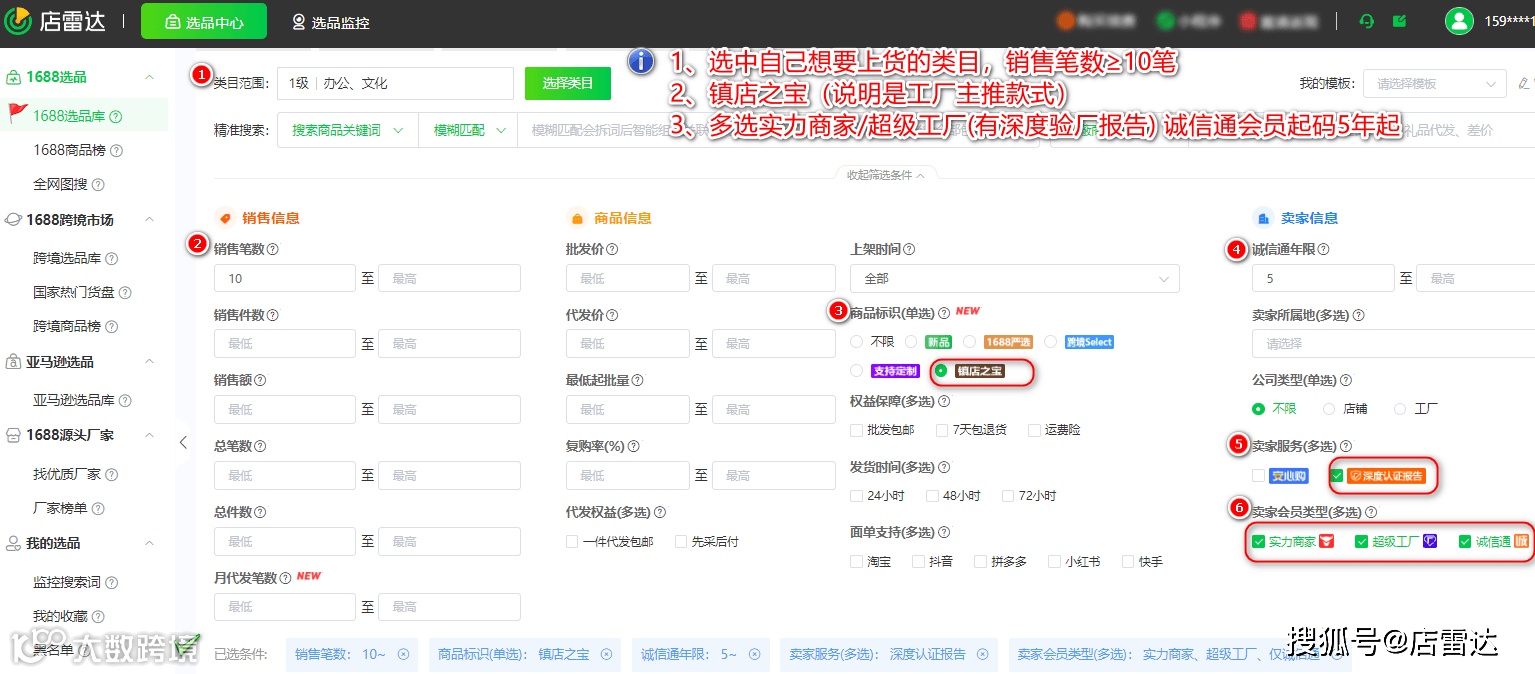Collapse the 1688源头厂家 sidebar group
Viewport: 1535px width, 674px height.
coord(150,436)
